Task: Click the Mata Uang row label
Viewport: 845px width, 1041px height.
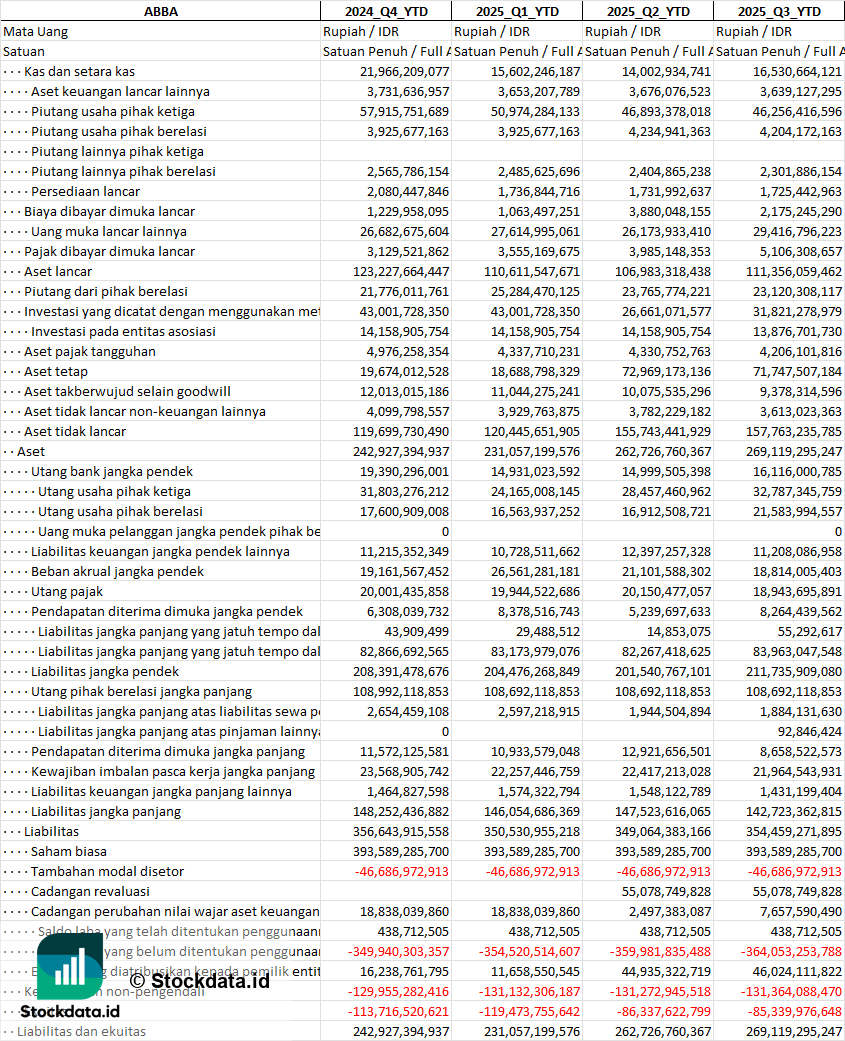Action: click(35, 31)
